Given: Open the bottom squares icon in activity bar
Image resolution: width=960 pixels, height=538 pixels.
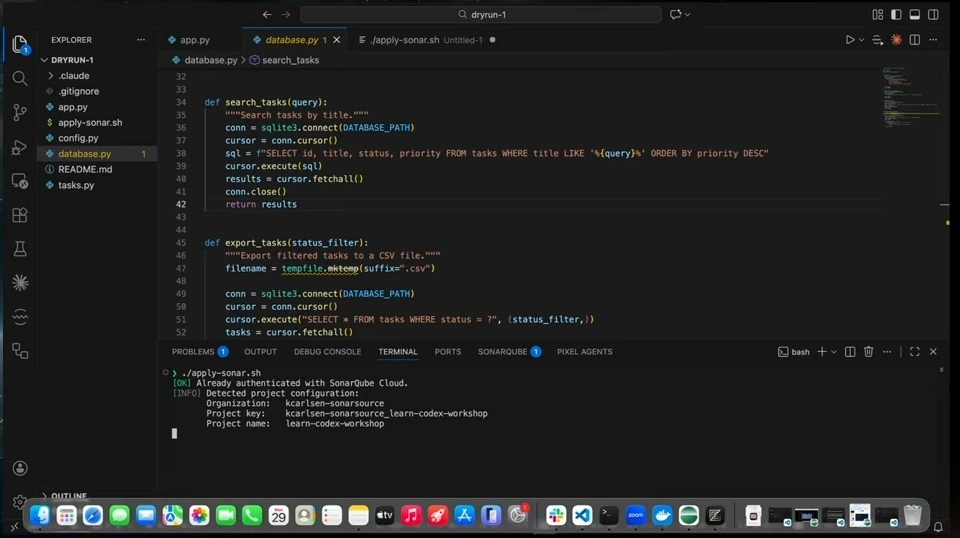Looking at the screenshot, I should (x=20, y=351).
